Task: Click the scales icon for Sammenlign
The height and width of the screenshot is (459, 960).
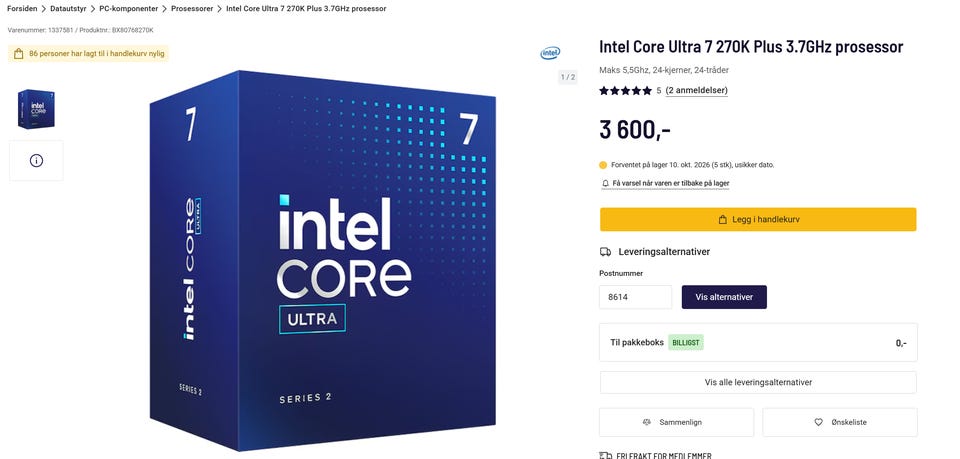Action: tap(647, 422)
